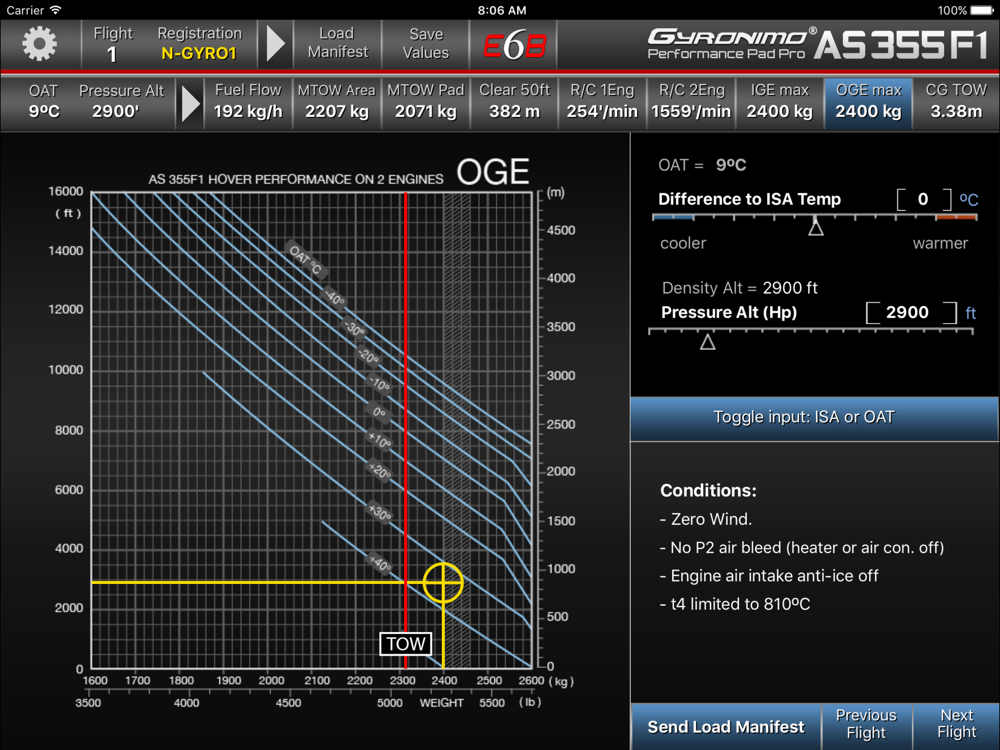Tap the Density Alt = 2900 ft readout
The width and height of the screenshot is (1000, 750).
click(739, 288)
